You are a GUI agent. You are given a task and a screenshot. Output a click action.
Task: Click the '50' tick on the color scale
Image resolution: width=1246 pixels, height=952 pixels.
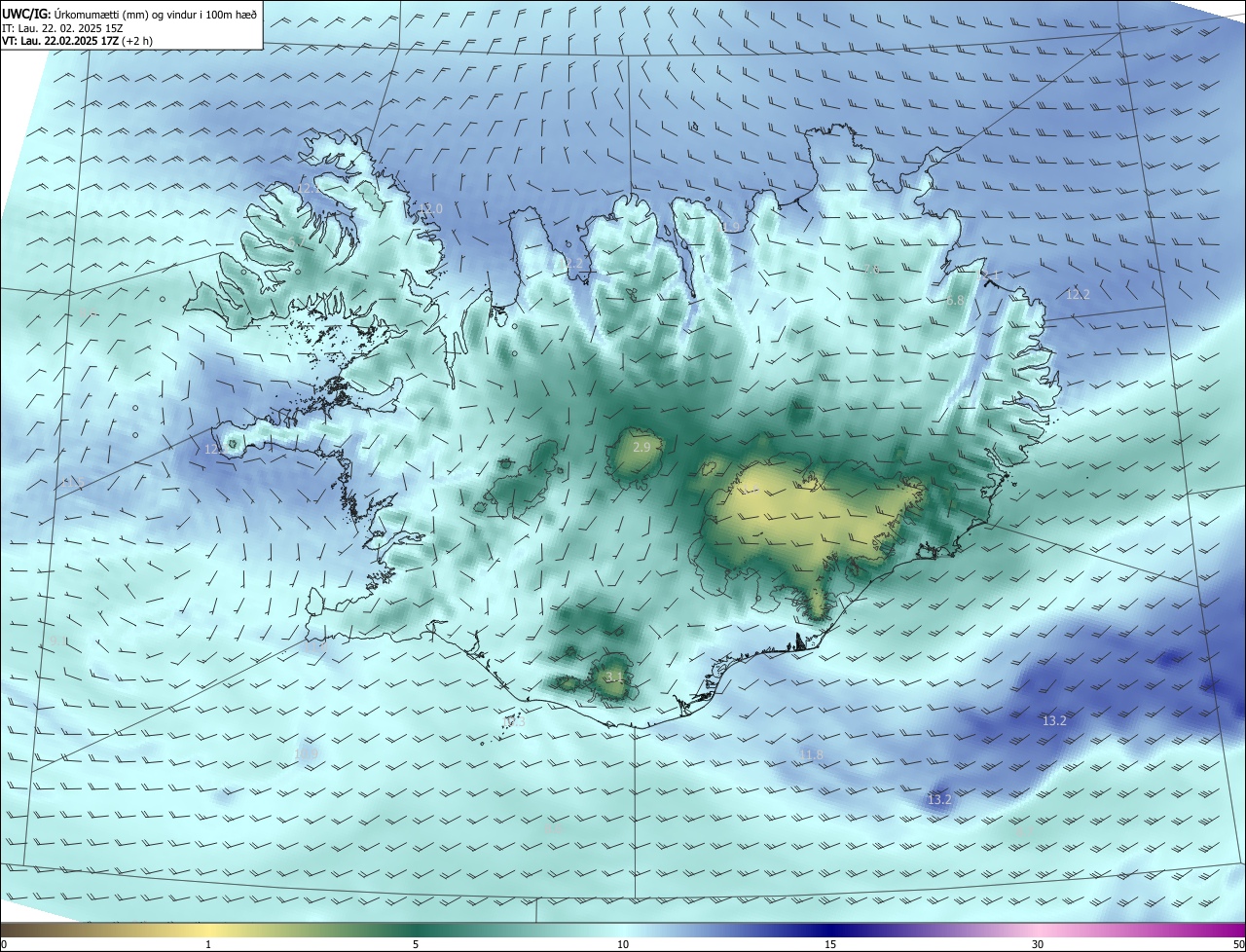click(1238, 944)
